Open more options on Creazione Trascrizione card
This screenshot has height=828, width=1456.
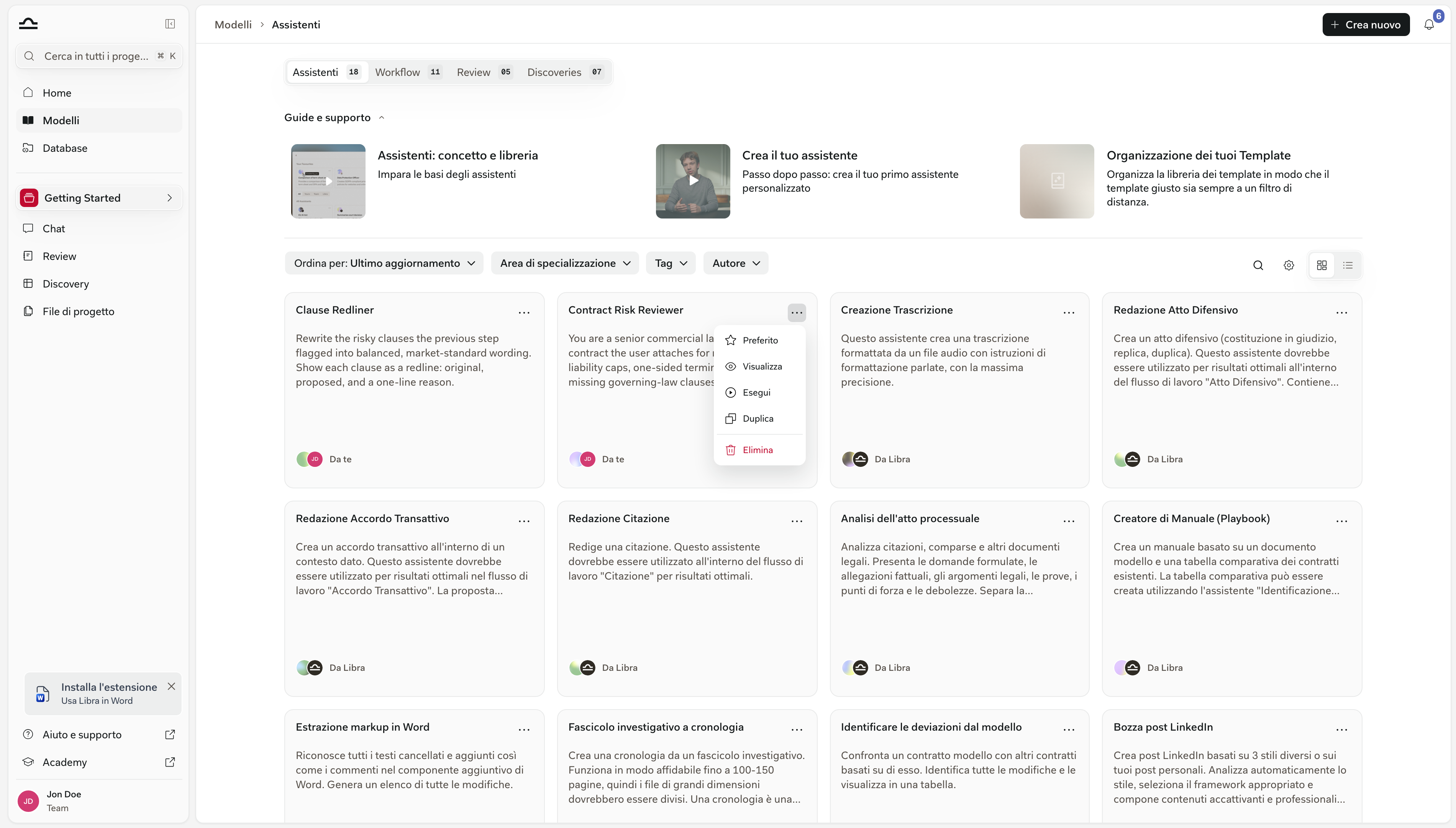1069,312
